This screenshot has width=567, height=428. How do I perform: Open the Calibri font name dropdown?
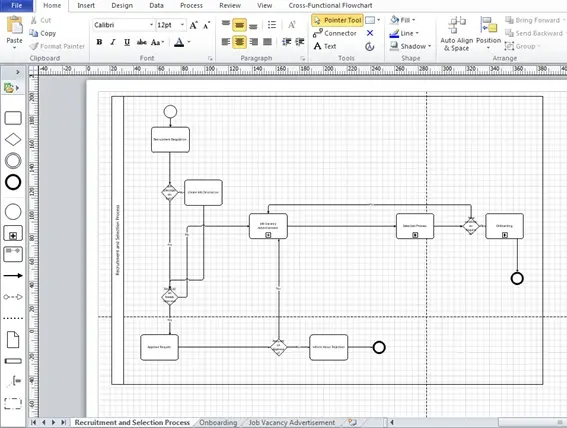[x=151, y=25]
